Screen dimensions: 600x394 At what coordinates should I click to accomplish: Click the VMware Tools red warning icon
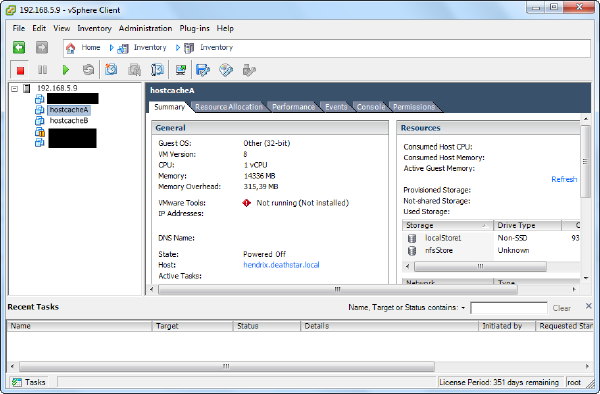(x=246, y=203)
